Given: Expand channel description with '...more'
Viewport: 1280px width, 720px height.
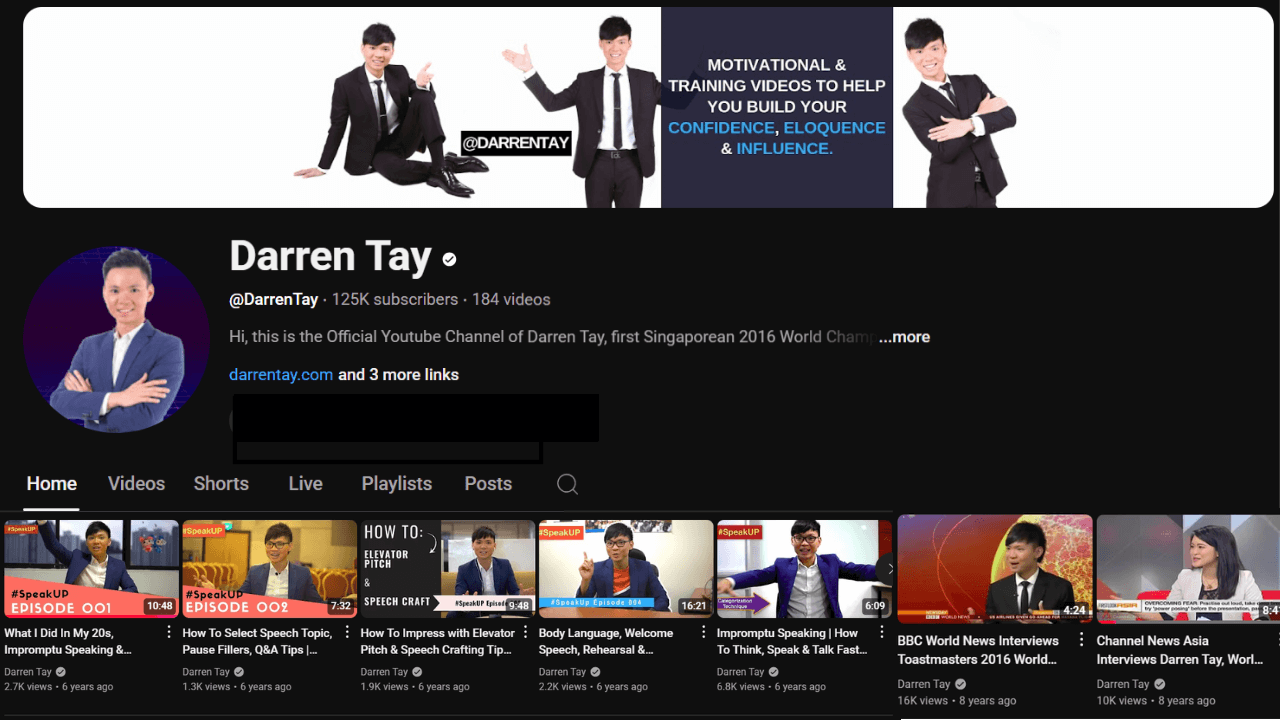Looking at the screenshot, I should (904, 337).
